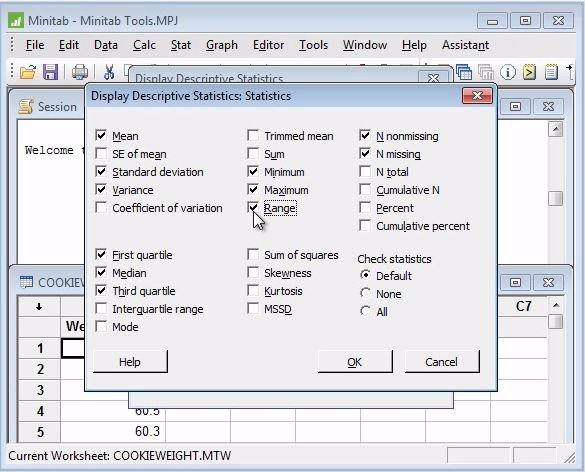Image resolution: width=585 pixels, height=472 pixels.
Task: Open the Graph menu
Action: [x=222, y=45]
